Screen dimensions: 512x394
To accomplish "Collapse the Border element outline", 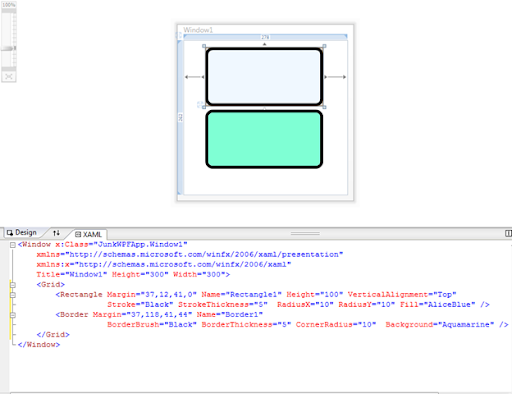I will click(13, 315).
